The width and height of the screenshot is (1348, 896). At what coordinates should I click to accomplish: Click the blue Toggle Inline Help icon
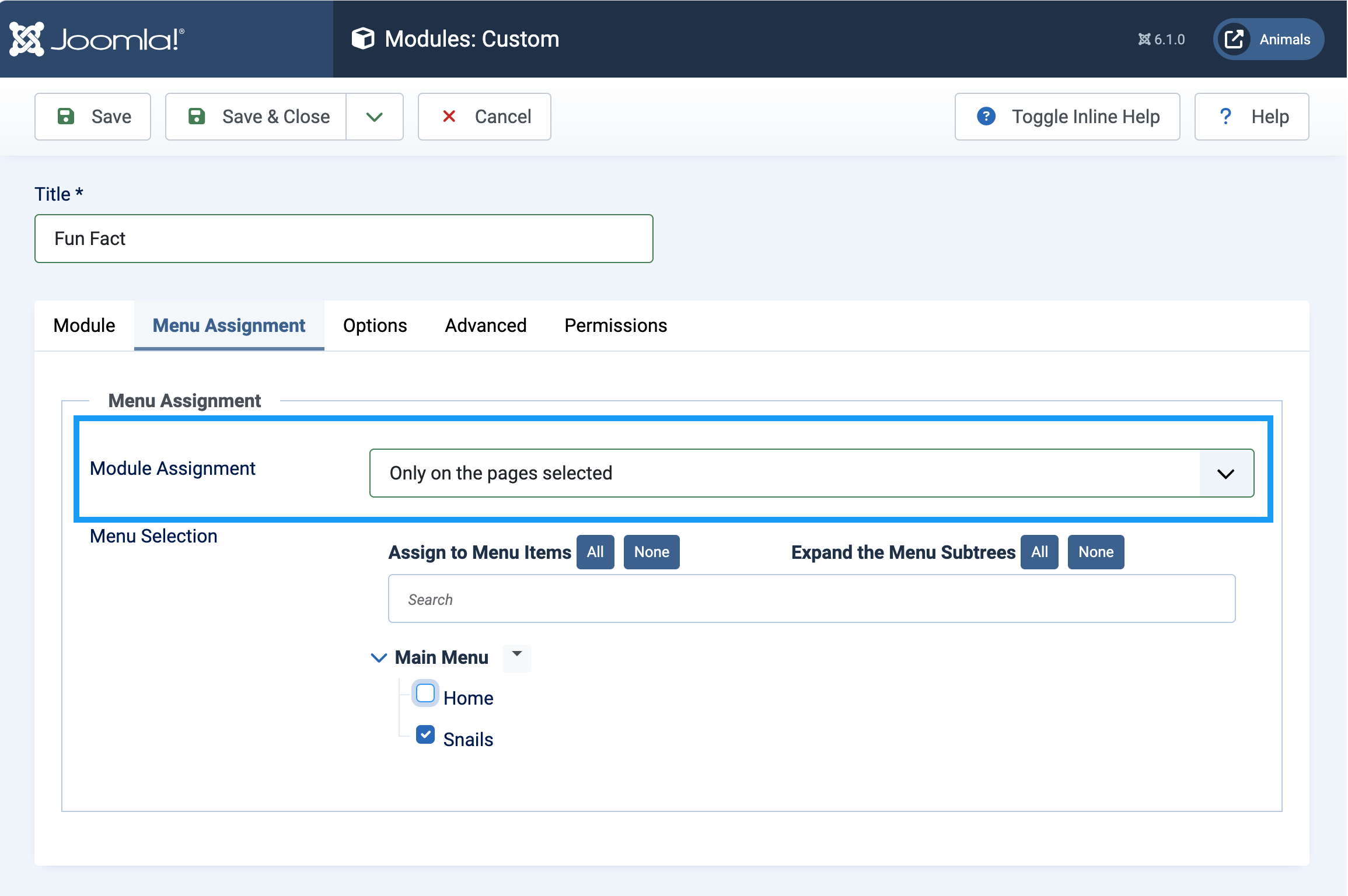[x=986, y=116]
